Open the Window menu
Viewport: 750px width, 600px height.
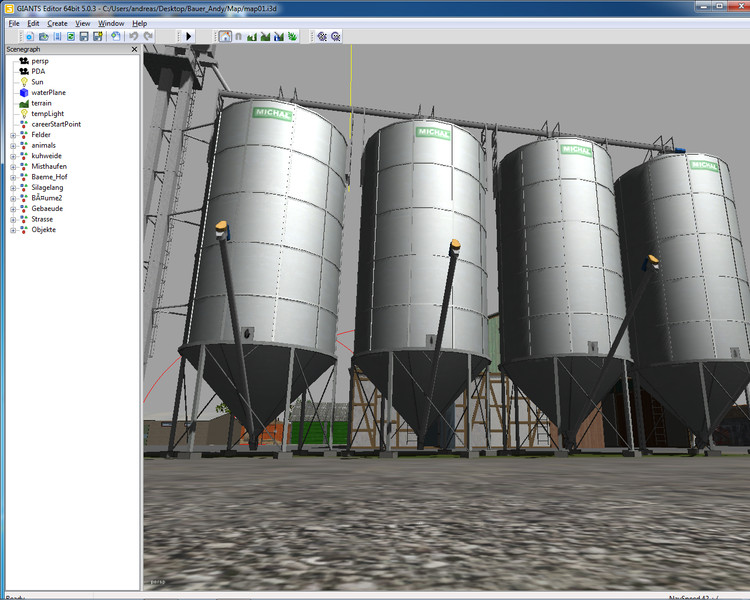(111, 23)
